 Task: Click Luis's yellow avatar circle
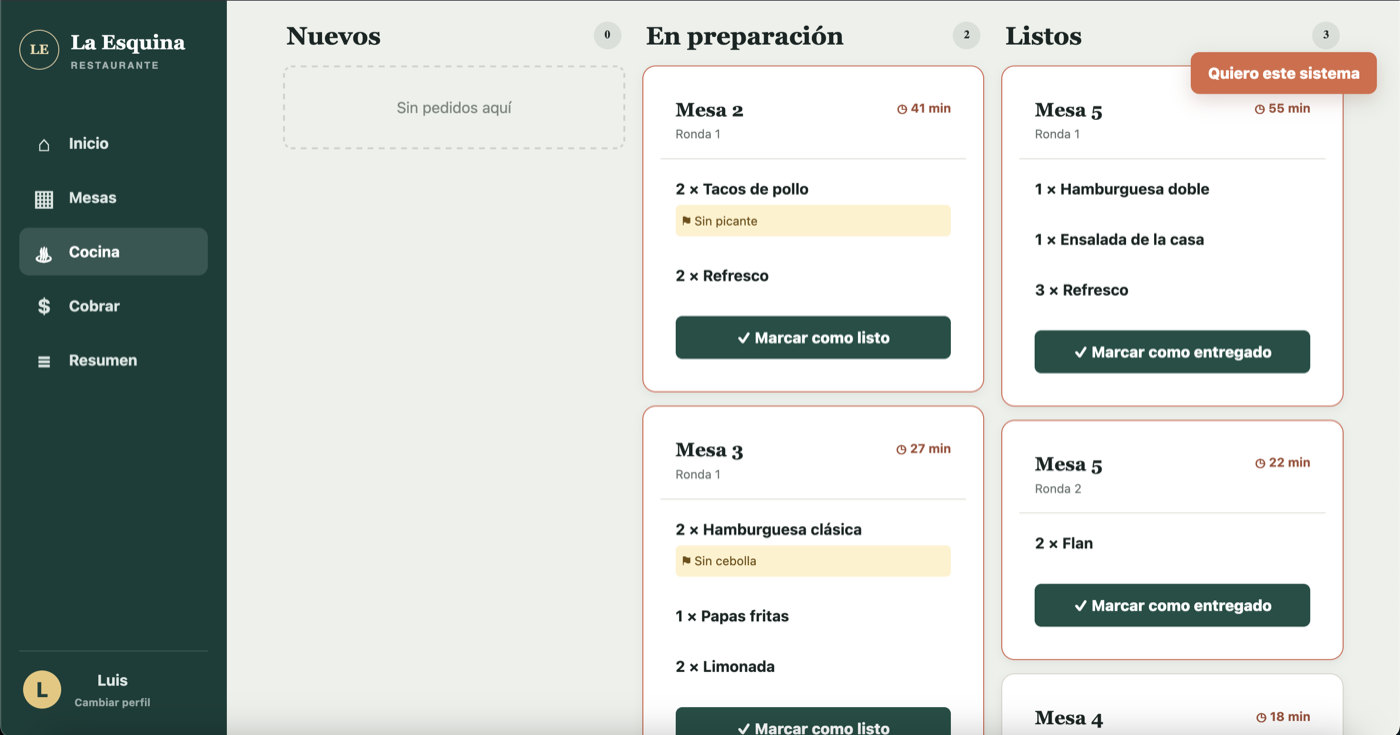tap(42, 689)
